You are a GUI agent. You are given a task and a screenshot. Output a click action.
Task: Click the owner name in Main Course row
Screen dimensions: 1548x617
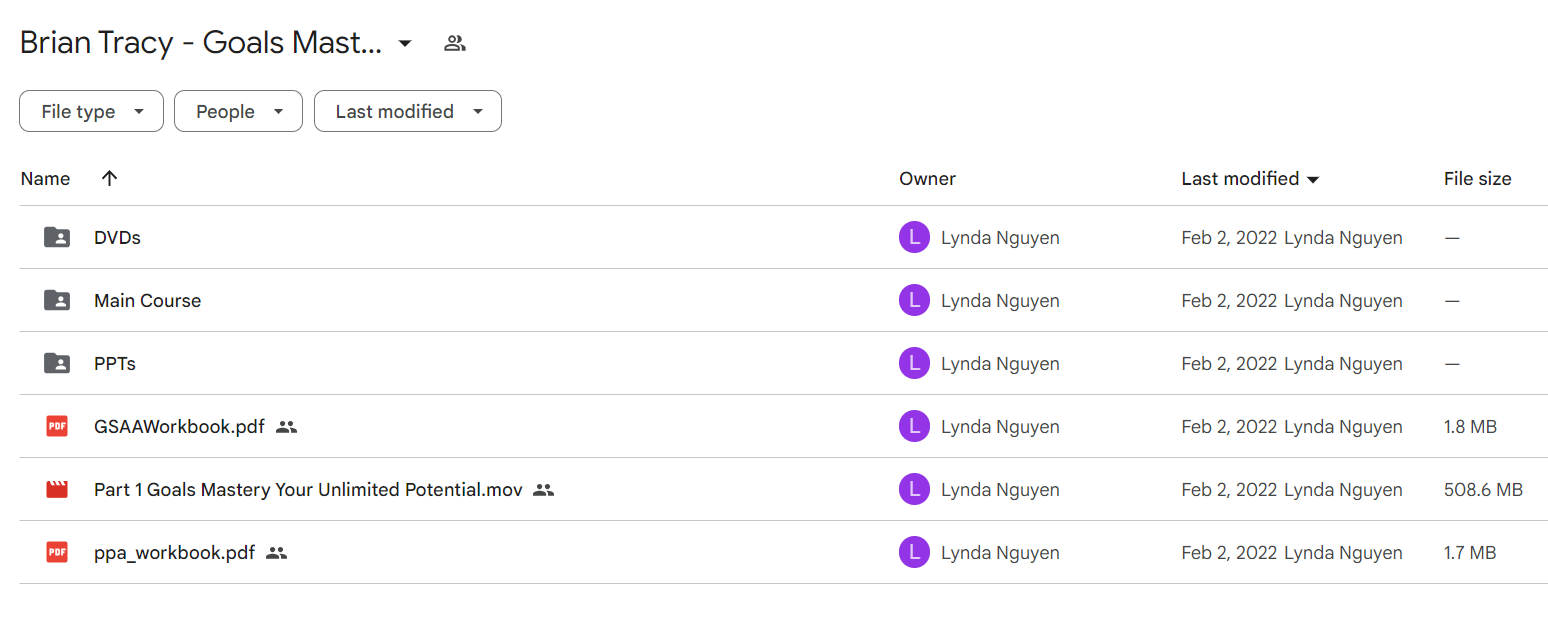(1000, 301)
